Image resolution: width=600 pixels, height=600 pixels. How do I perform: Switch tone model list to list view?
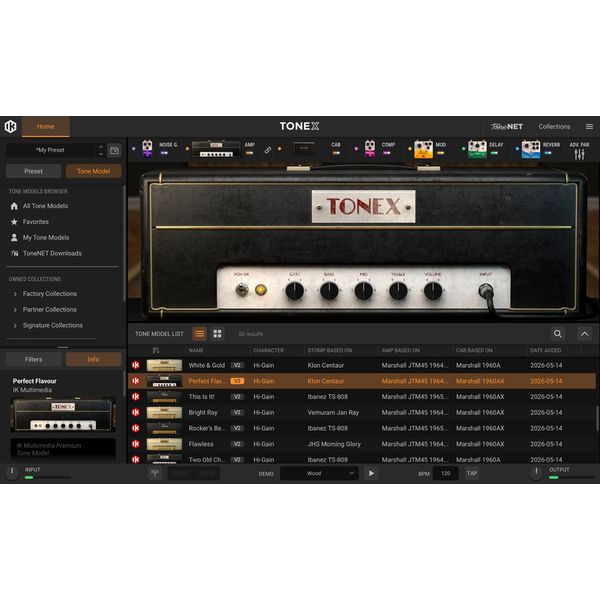coord(199,334)
